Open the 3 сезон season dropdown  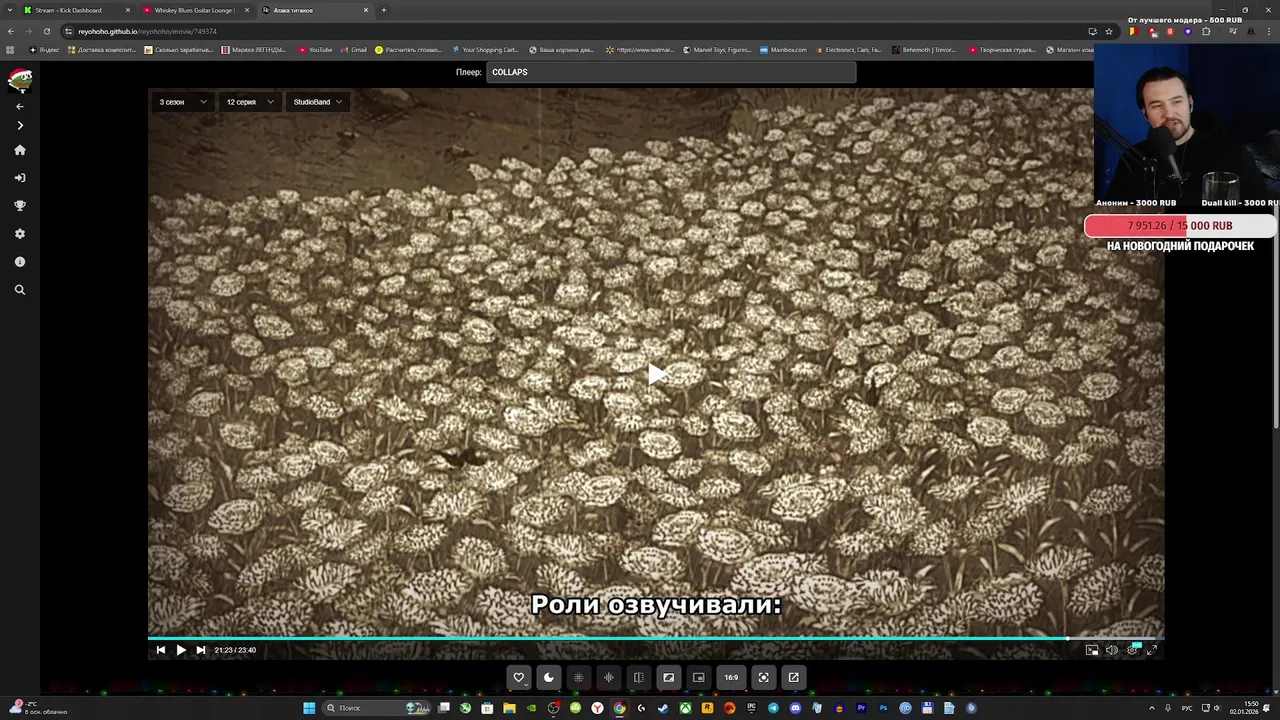click(182, 102)
